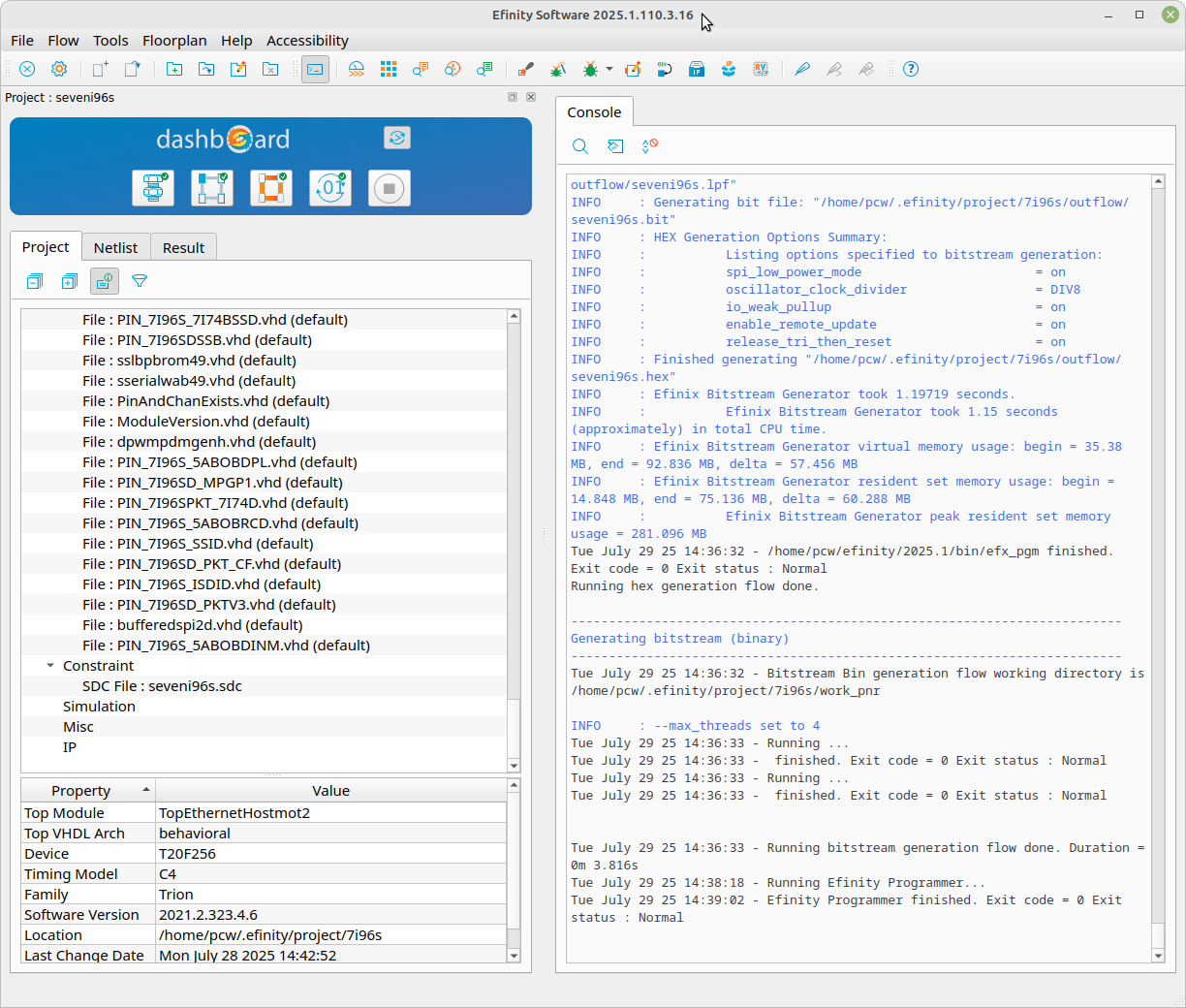1186x1008 pixels.
Task: Select the Misc tree node
Action: (78, 727)
